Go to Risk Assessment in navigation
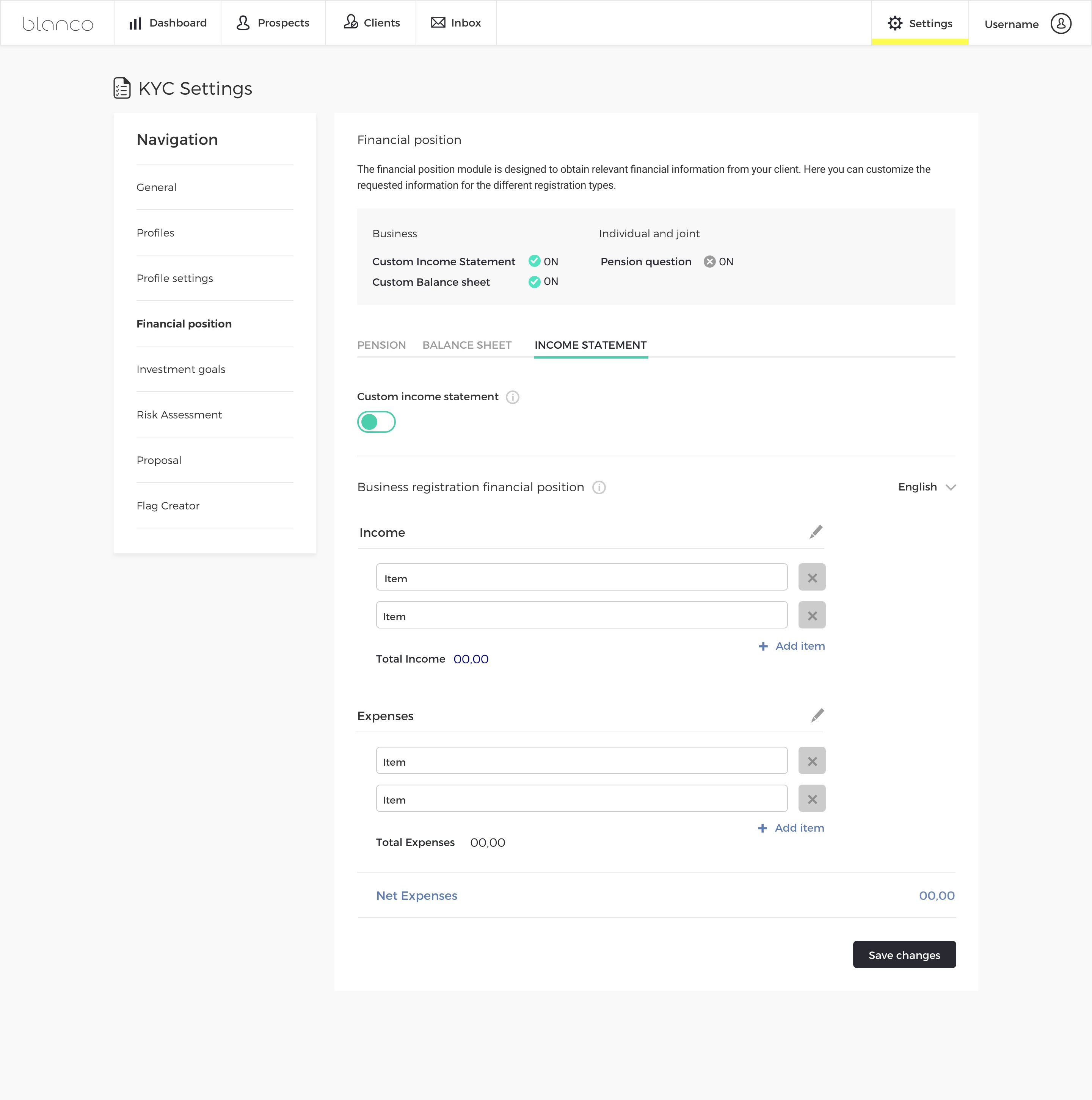 click(x=179, y=415)
